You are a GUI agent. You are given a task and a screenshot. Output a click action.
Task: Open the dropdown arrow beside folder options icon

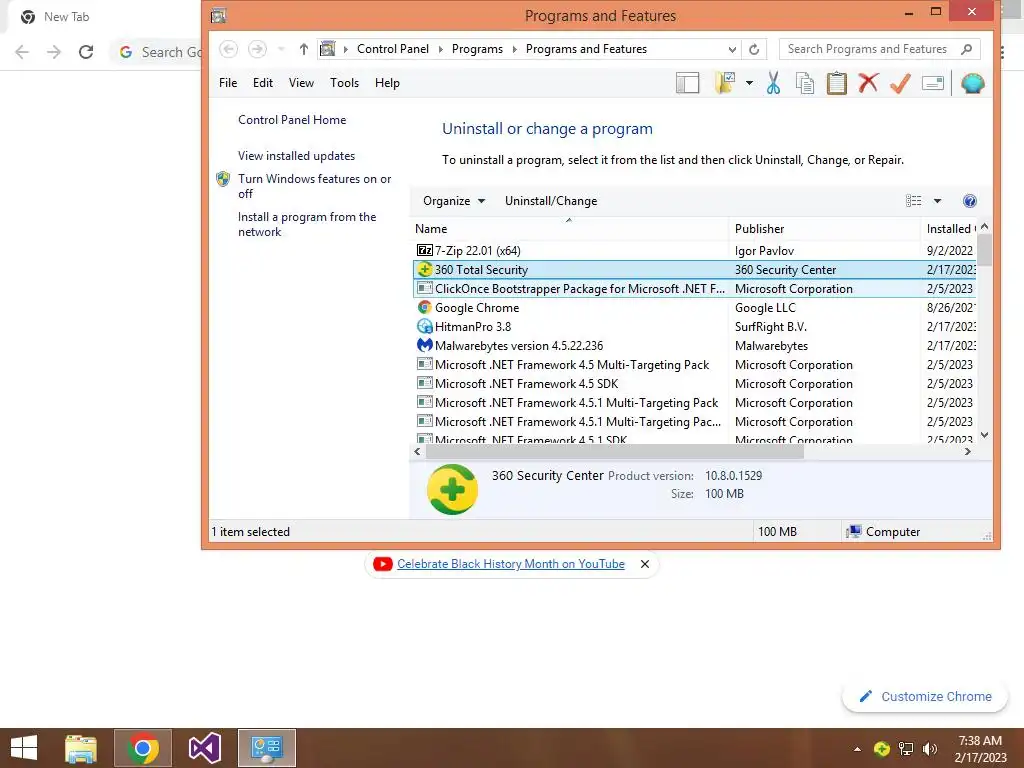tap(749, 83)
